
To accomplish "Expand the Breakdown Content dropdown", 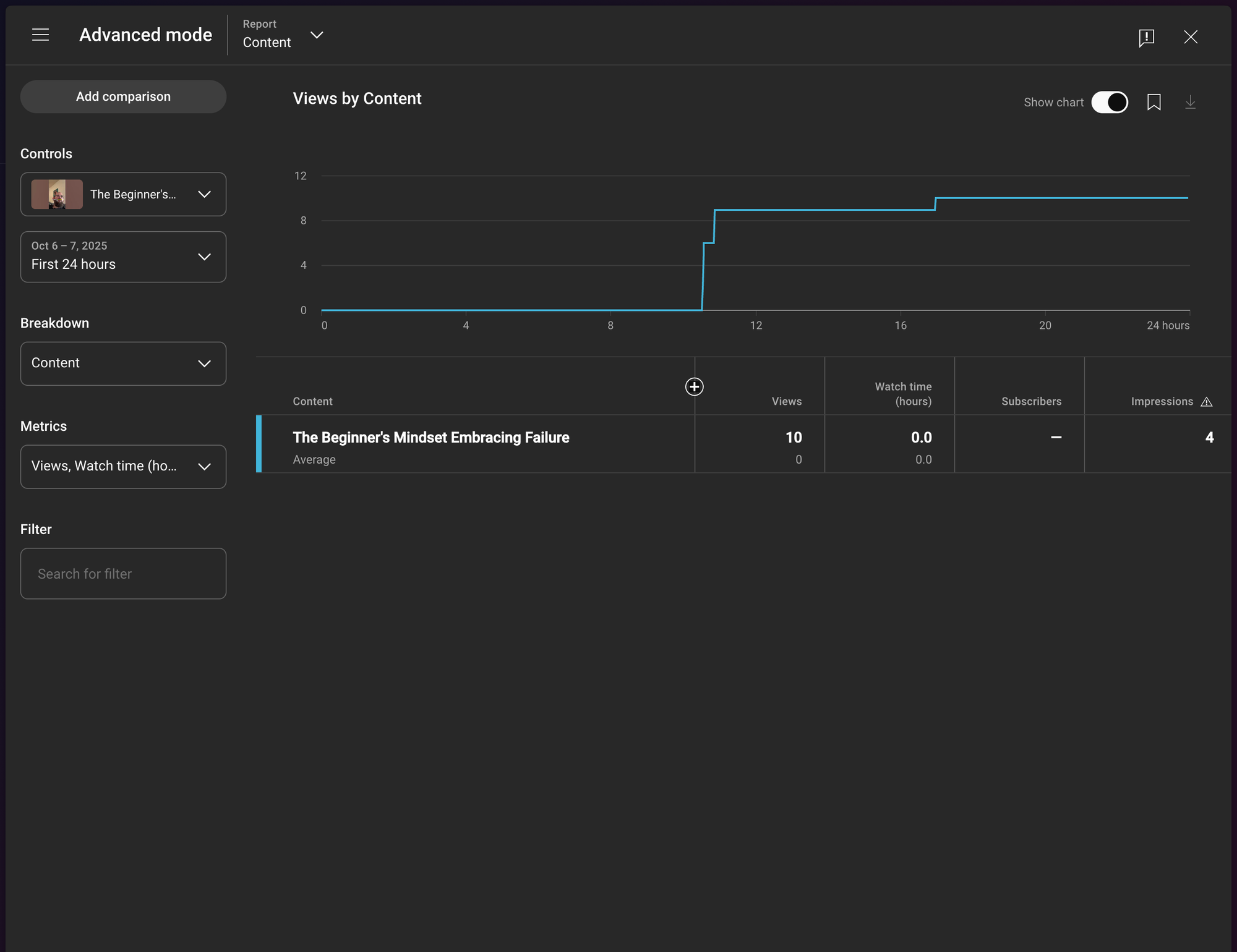I will [x=123, y=363].
